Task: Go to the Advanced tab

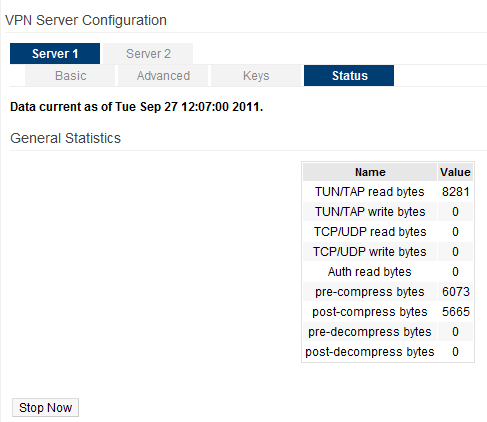Action: (x=163, y=76)
